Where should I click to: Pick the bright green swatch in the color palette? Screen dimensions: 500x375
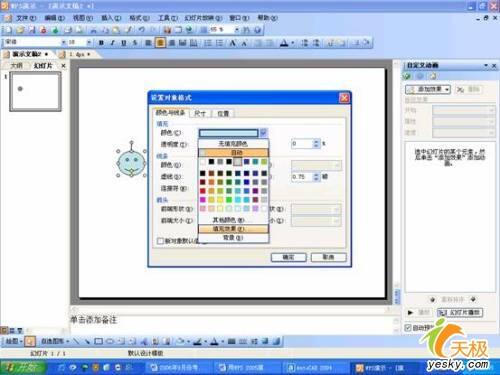tap(229, 200)
